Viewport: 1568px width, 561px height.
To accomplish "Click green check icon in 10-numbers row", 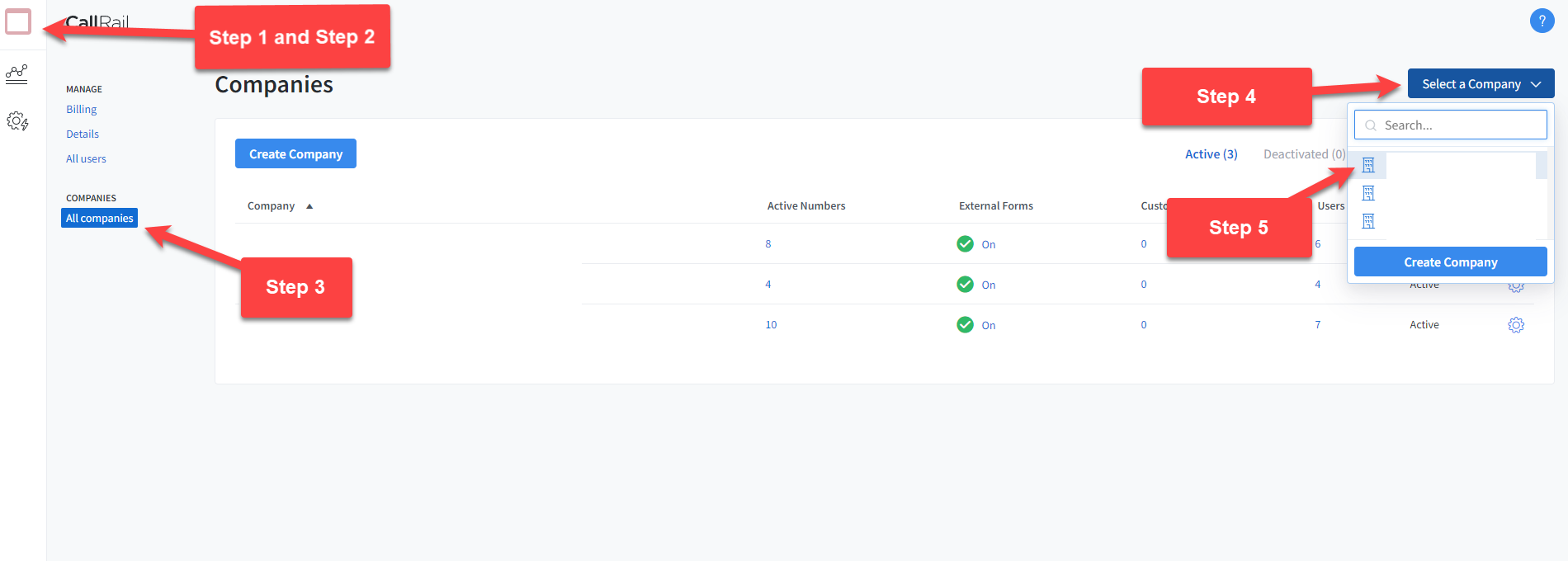I will (965, 324).
